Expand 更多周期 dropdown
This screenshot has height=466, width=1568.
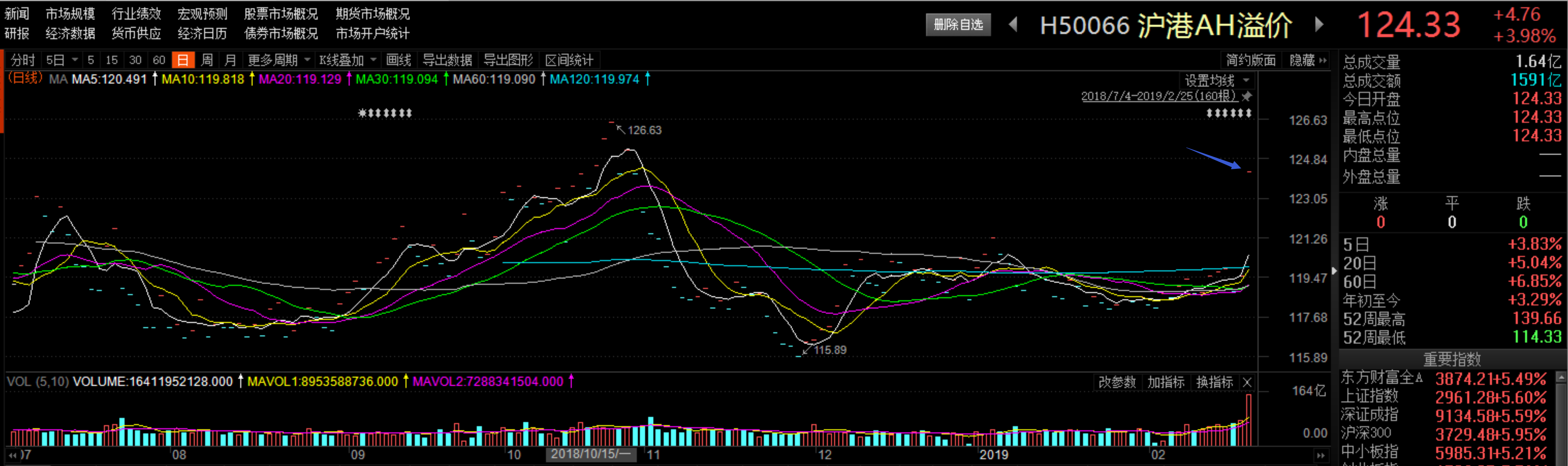pos(307,60)
